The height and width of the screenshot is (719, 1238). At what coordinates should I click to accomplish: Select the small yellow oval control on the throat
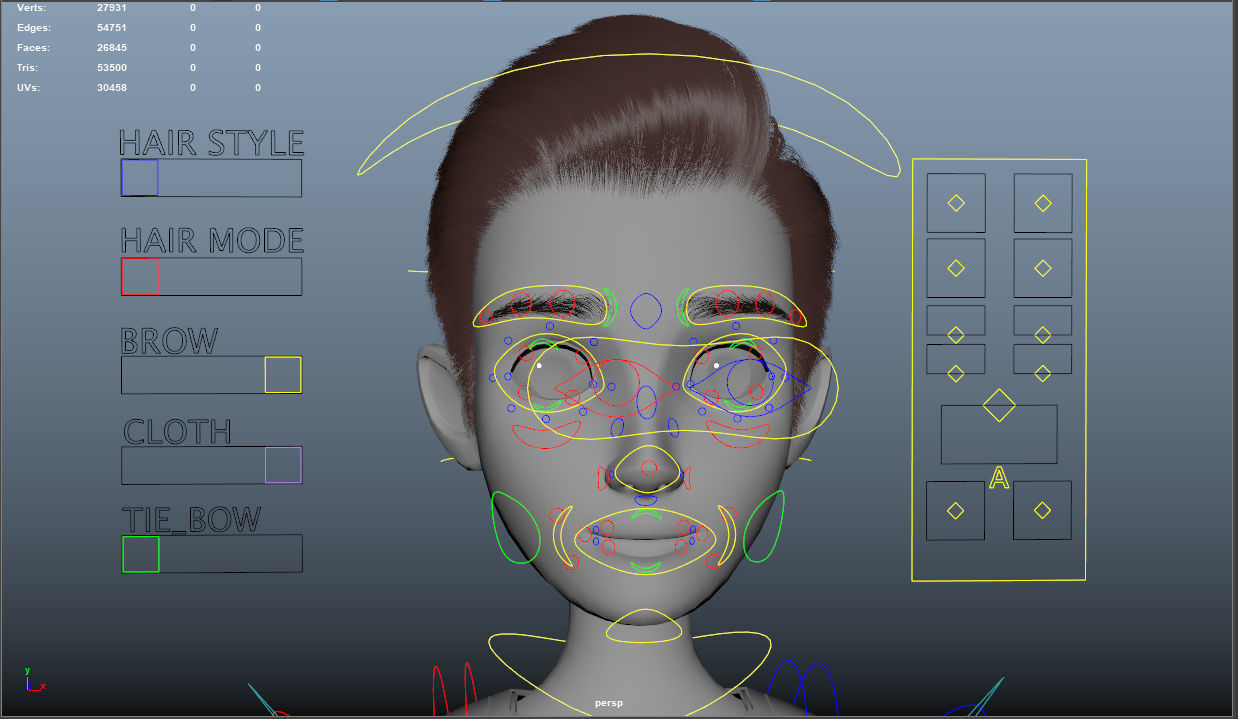point(644,626)
